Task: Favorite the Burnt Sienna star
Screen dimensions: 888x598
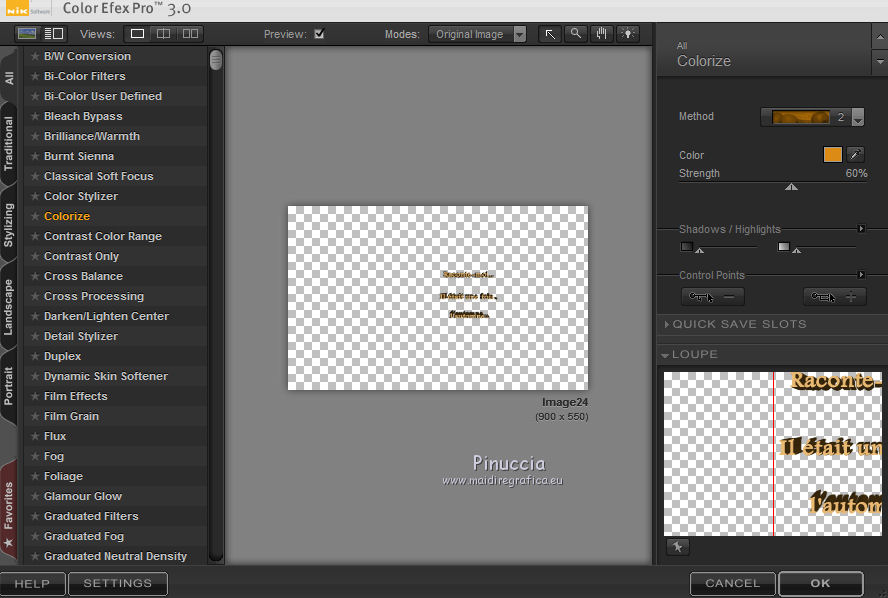Action: [35, 156]
